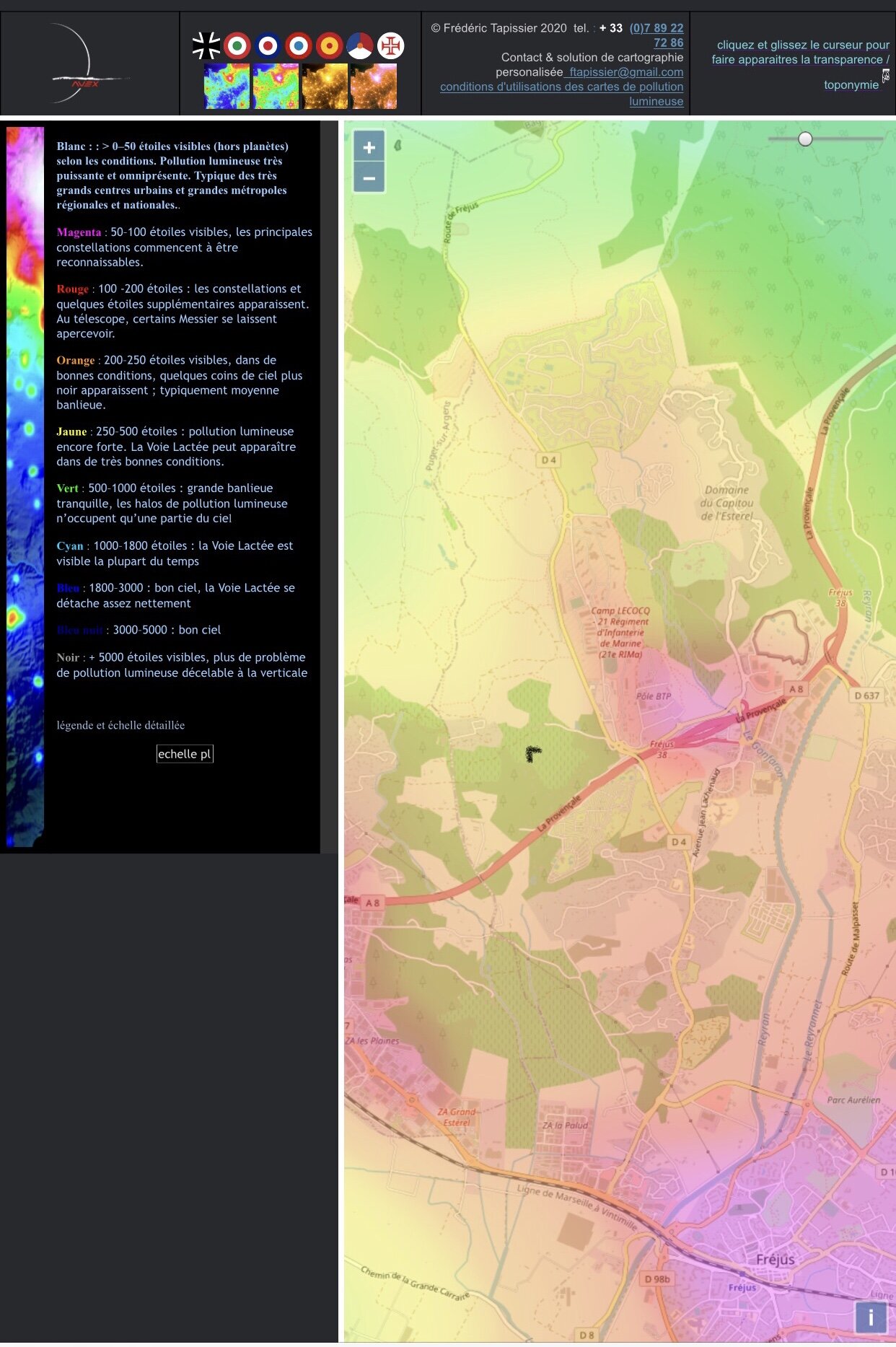Click the 'D 98b' road shield
Screen dimensions: 896x1347
pos(657,1279)
